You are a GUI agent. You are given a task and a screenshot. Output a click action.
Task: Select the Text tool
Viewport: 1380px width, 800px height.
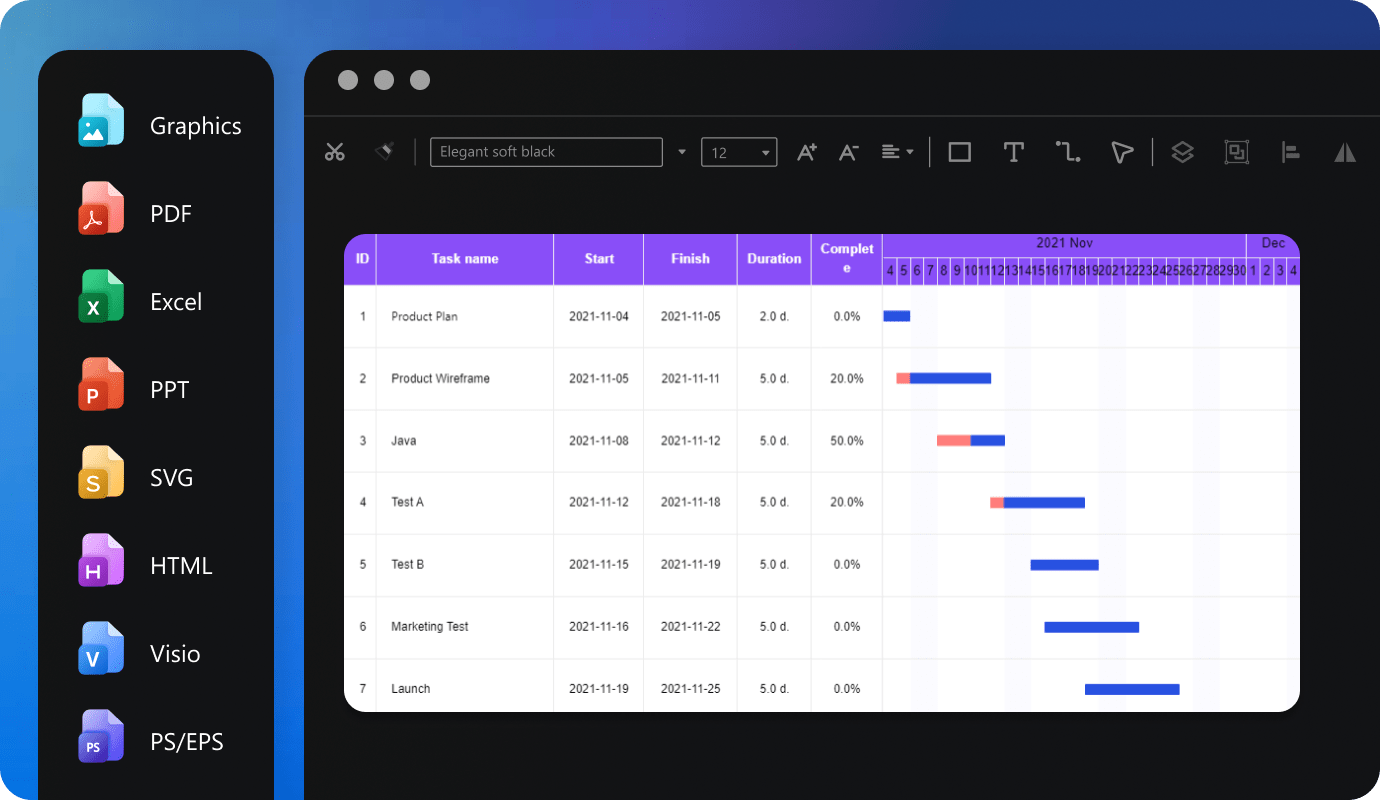pyautogui.click(x=1013, y=152)
